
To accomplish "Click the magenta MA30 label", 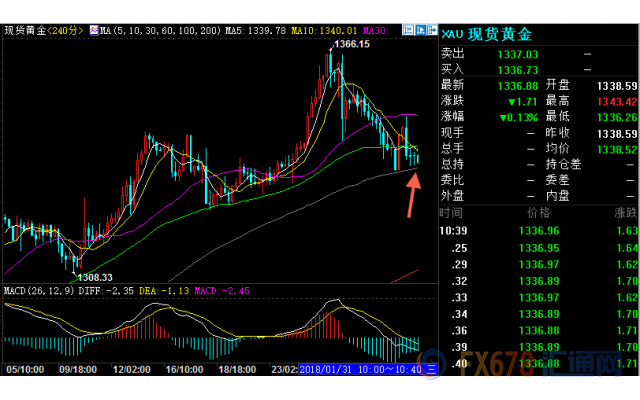I will tap(376, 31).
